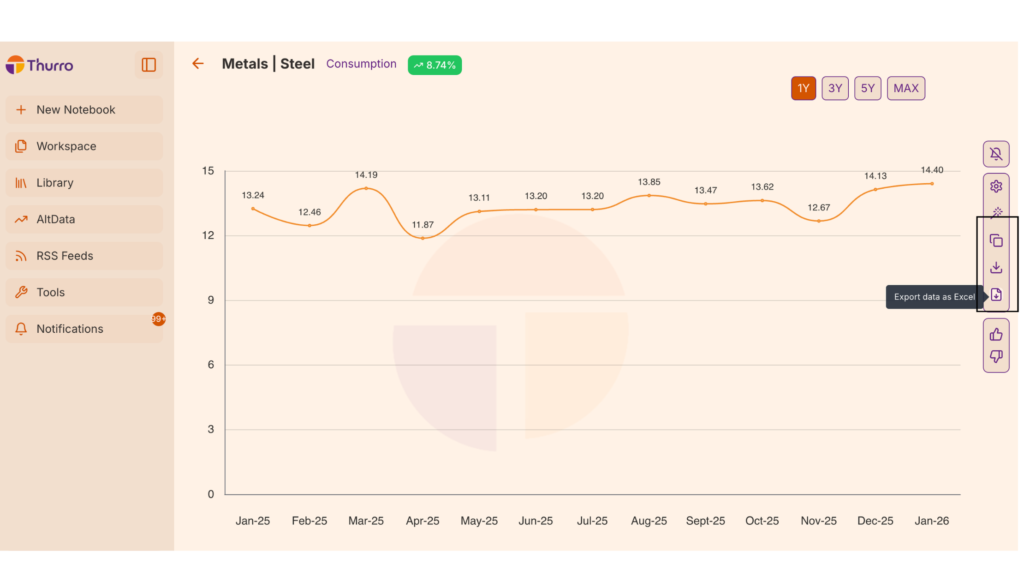Export data as Excel
The image size is (1024, 576).
point(996,295)
